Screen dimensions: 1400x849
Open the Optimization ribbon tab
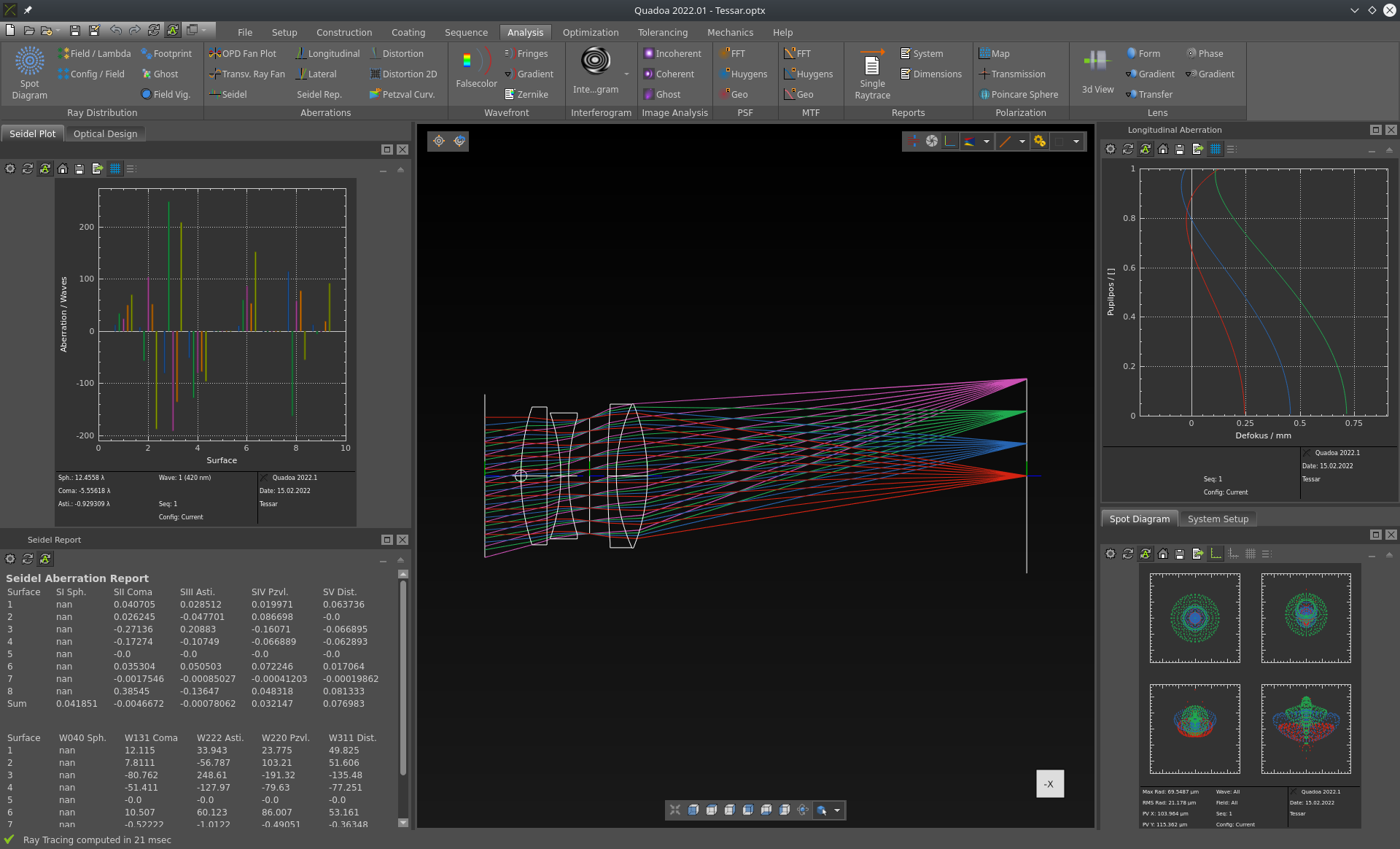[591, 32]
